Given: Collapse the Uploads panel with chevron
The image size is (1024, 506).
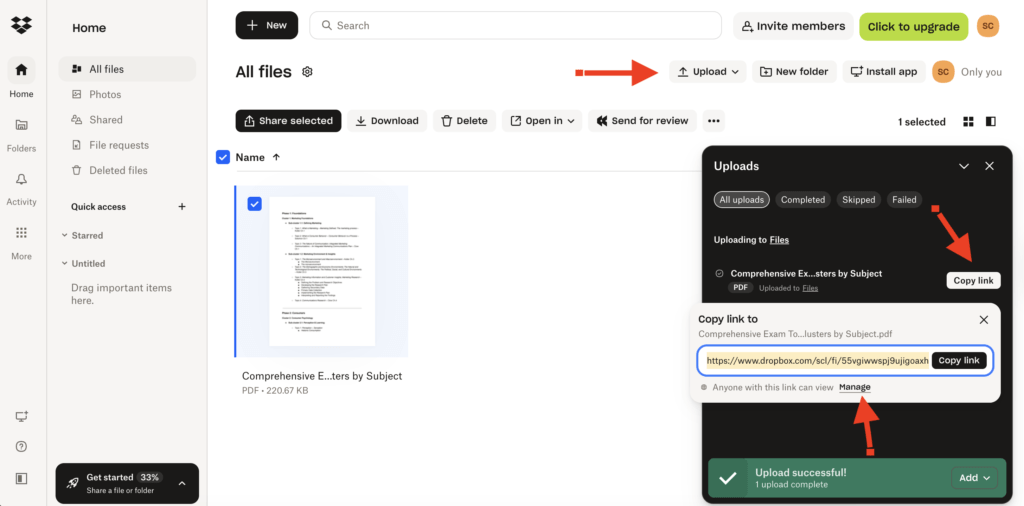Looking at the screenshot, I should pos(964,166).
